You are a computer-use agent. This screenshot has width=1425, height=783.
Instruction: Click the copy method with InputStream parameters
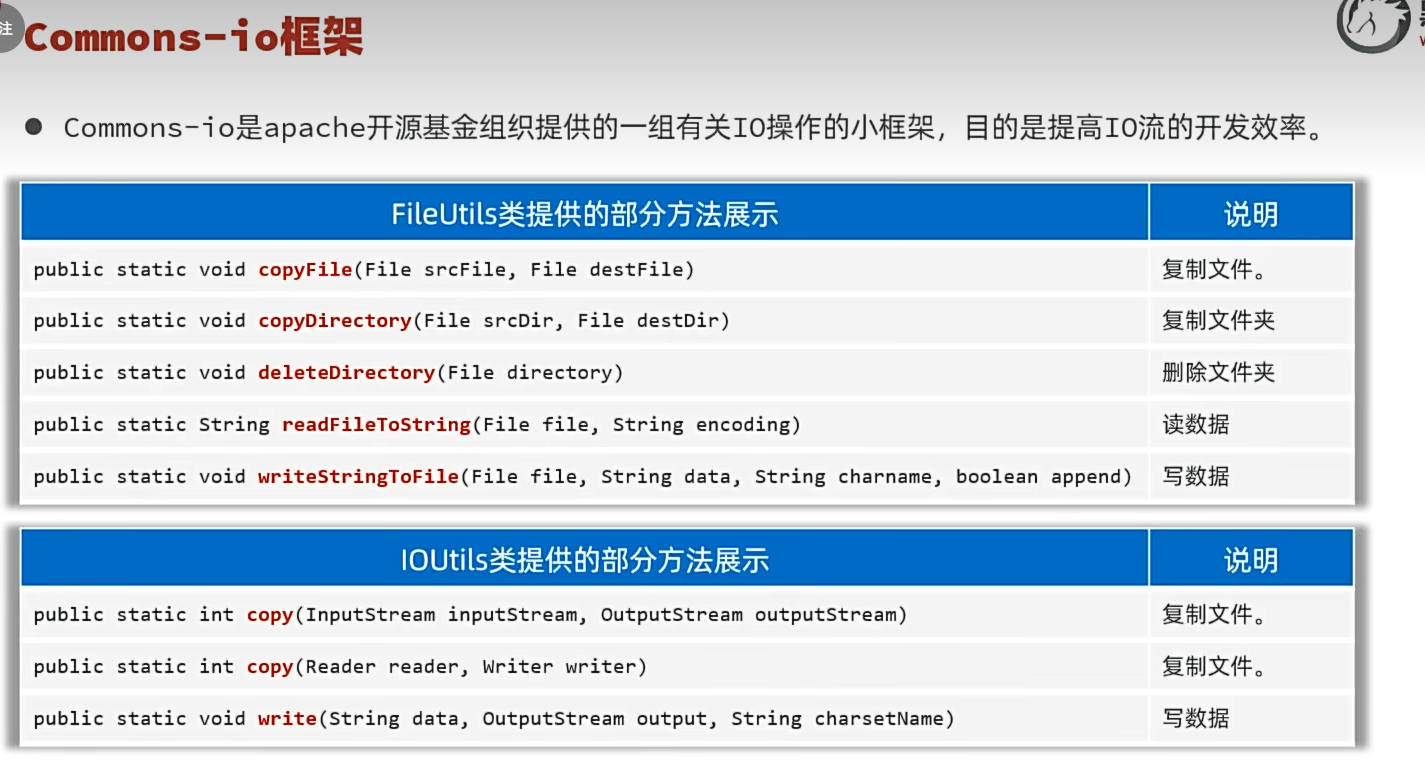270,615
